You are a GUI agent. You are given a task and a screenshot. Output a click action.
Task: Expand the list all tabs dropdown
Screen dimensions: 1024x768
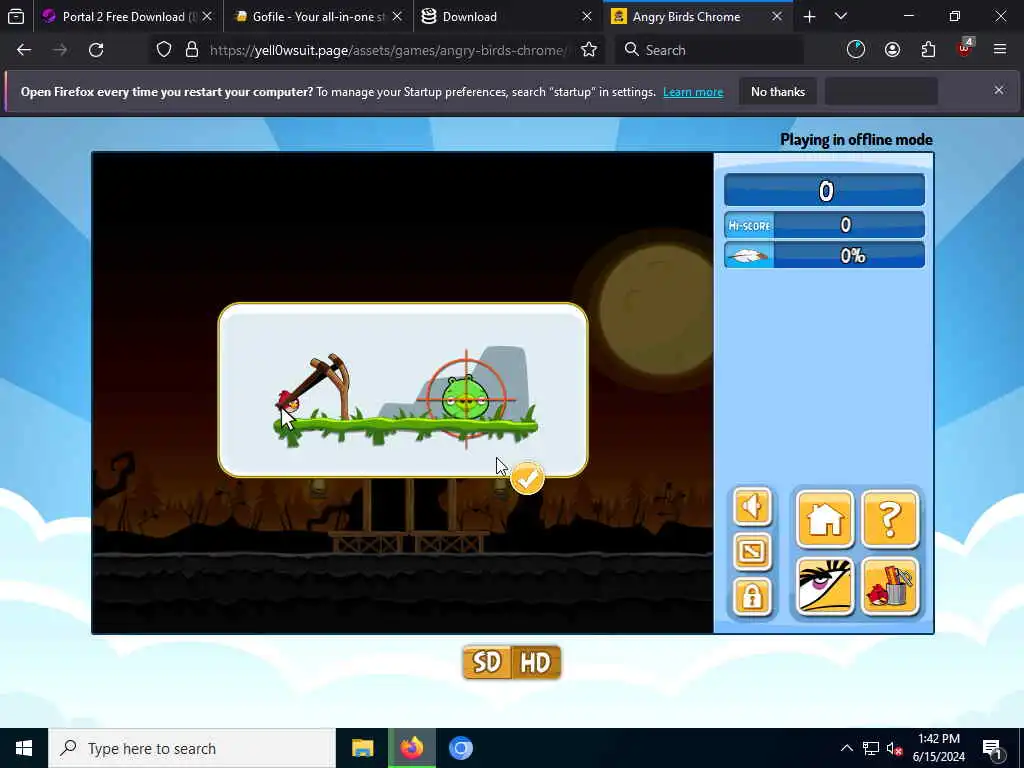click(841, 16)
